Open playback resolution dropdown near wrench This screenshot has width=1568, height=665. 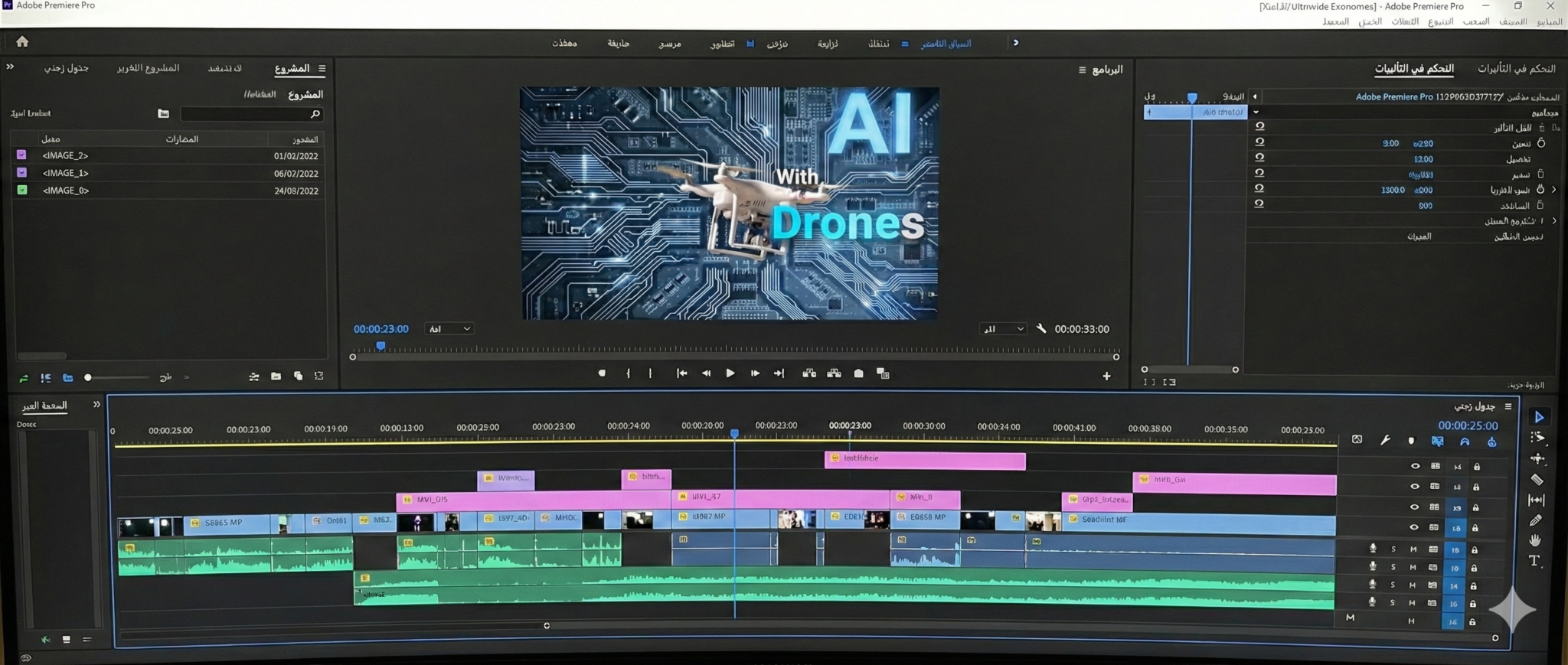point(1003,329)
